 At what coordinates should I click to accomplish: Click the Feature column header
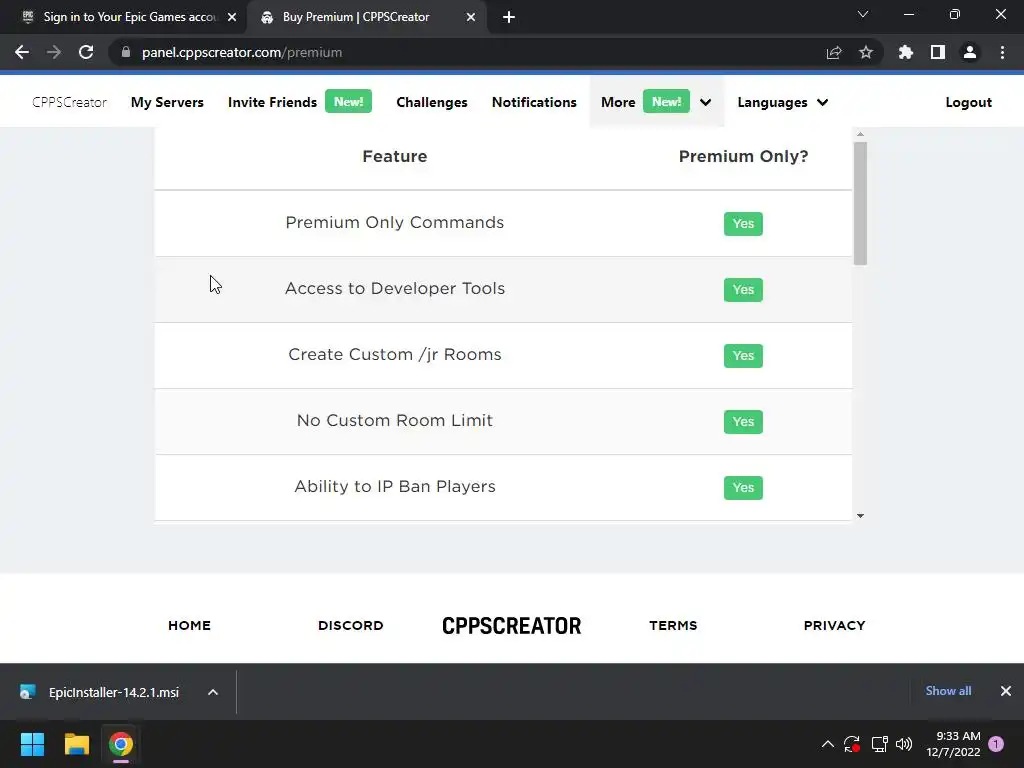394,156
